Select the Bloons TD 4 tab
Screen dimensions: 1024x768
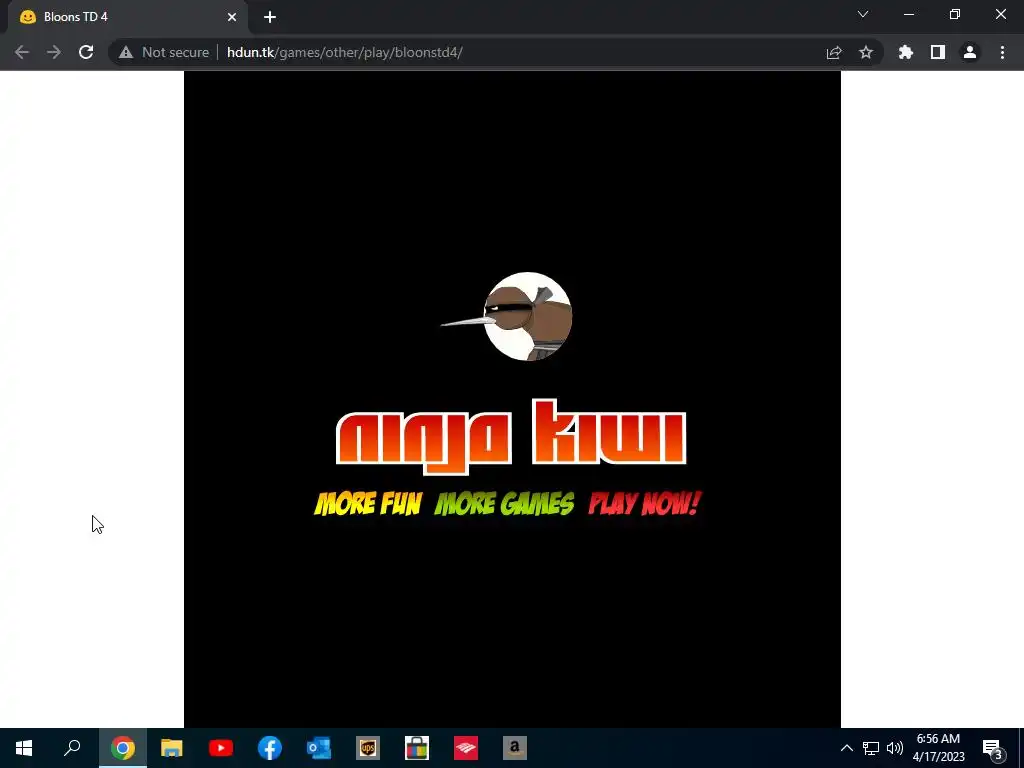[127, 17]
